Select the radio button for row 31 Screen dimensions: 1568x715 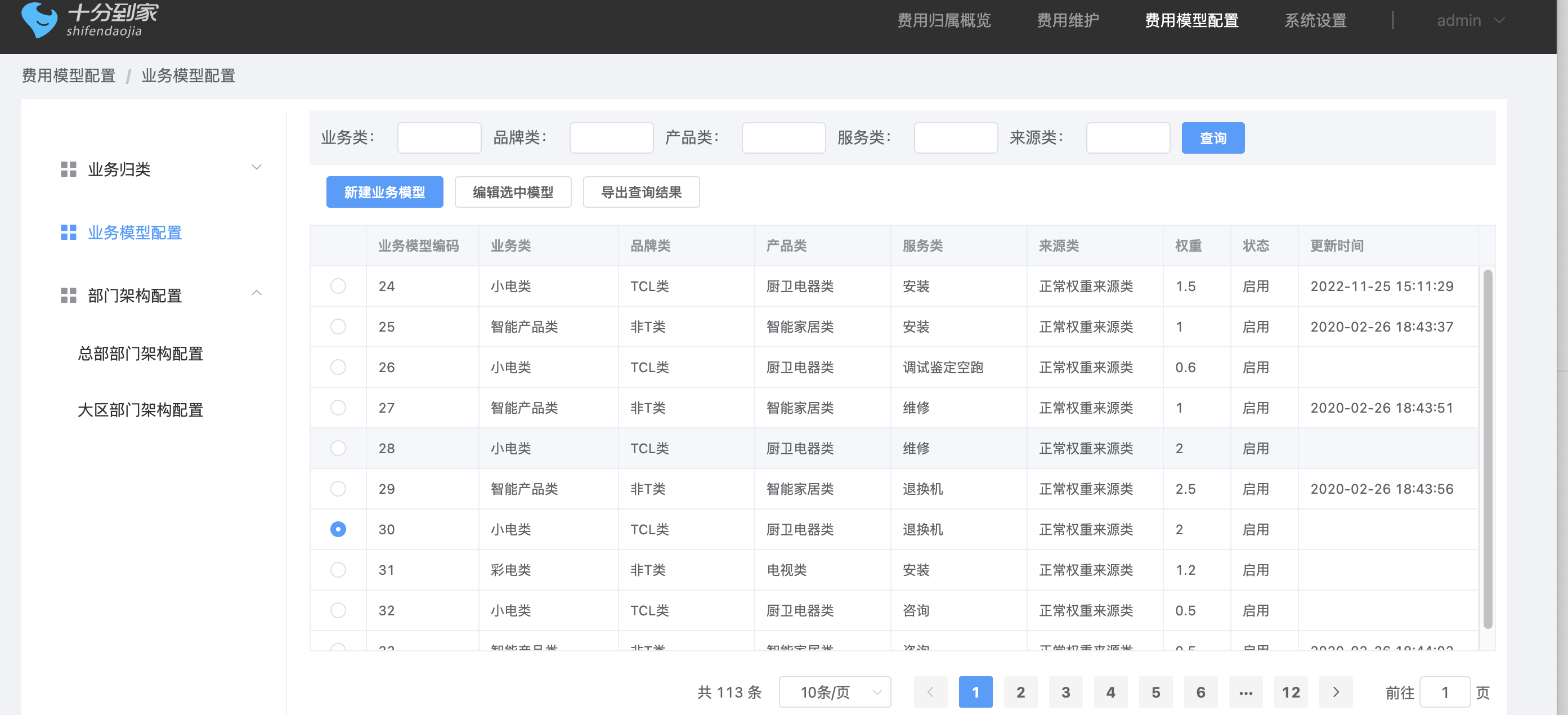[x=338, y=569]
